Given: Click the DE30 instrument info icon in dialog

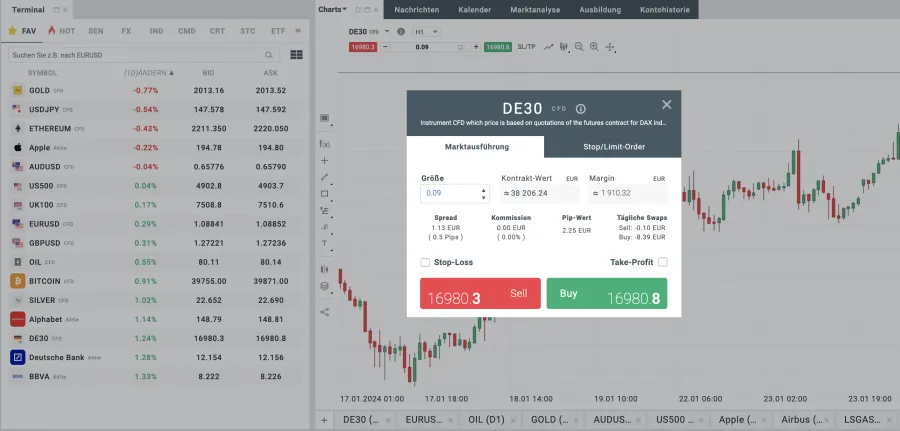Looking at the screenshot, I should pos(580,109).
